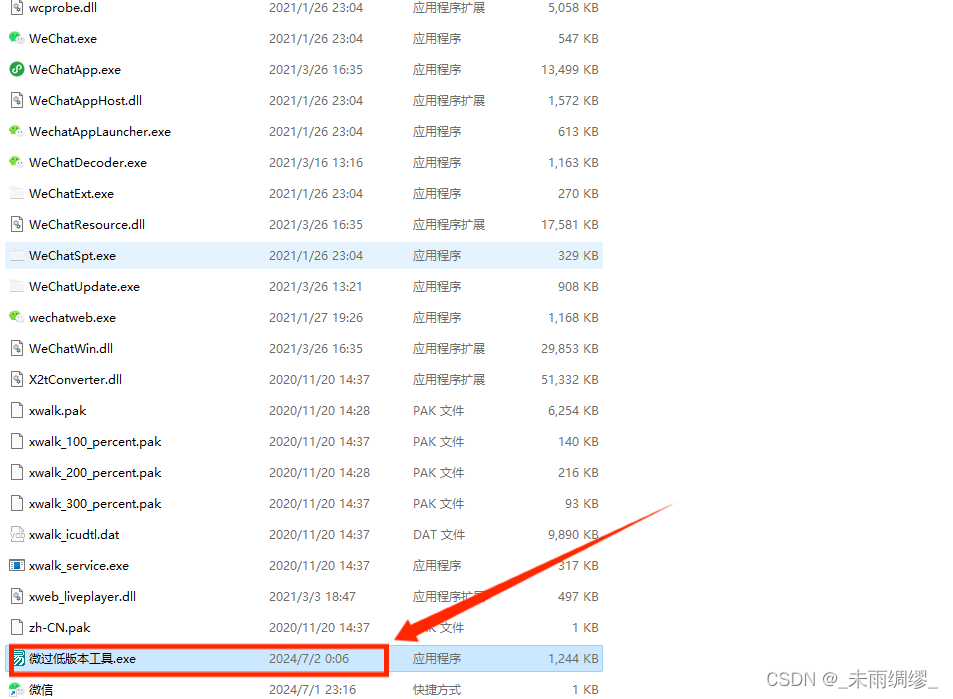
Task: Select the file name WechatAppLauncher.exe
Action: 100,131
